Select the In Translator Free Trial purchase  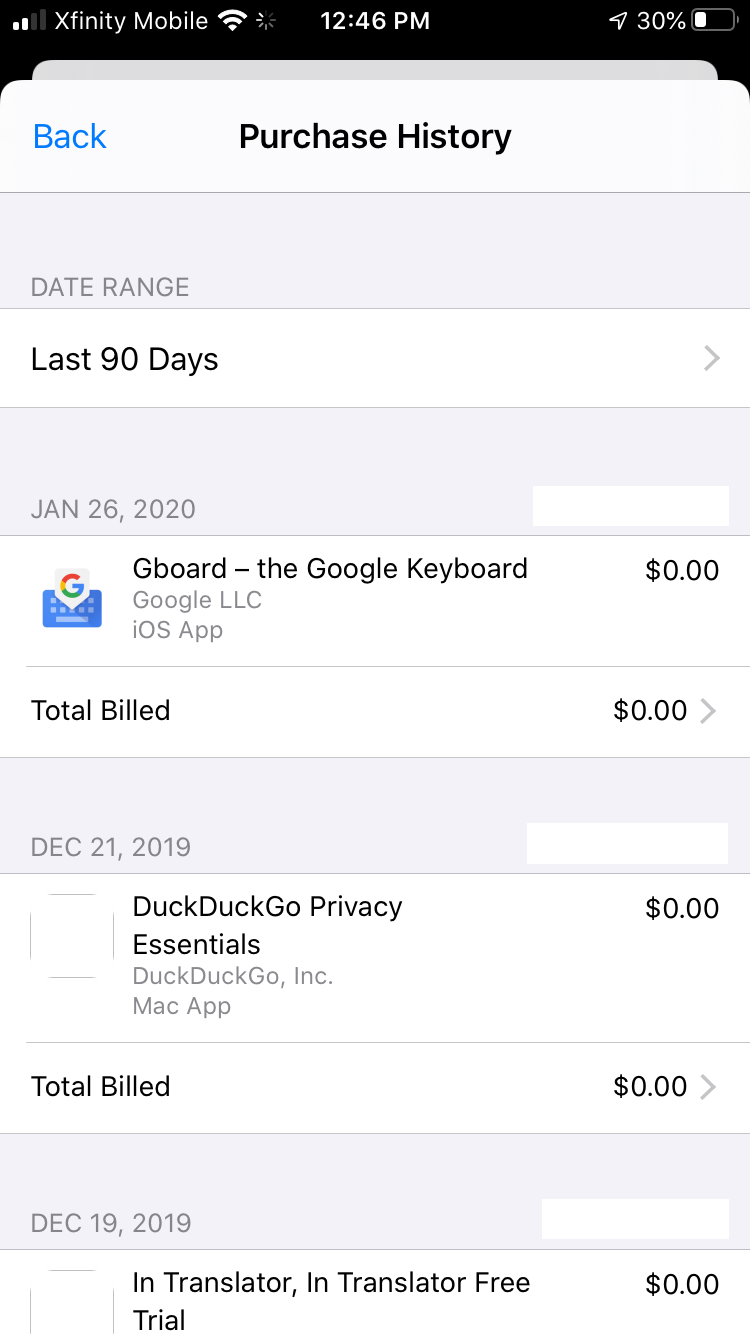(x=331, y=1300)
